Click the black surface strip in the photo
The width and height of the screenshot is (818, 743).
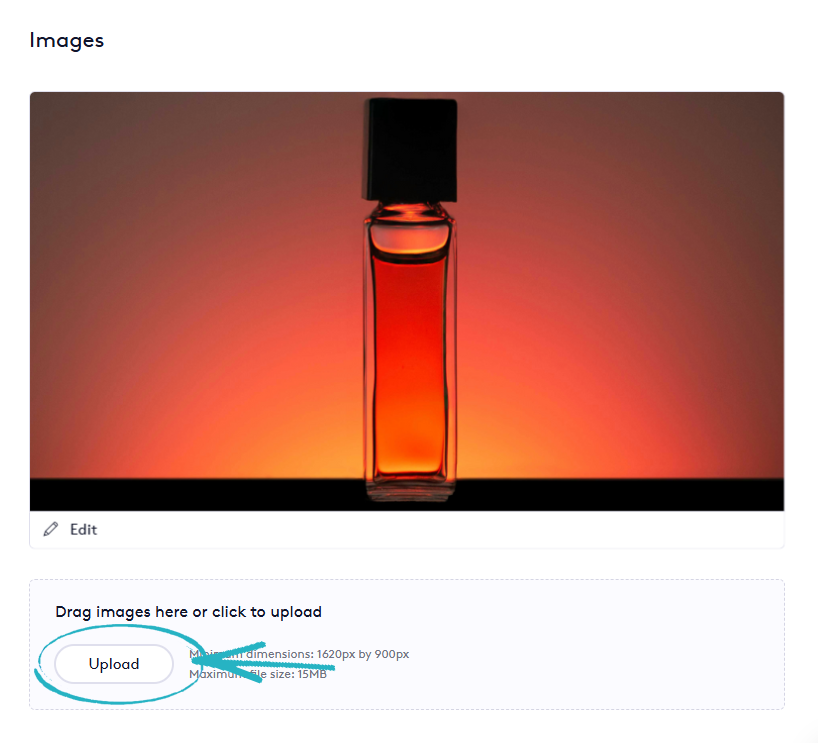click(200, 495)
